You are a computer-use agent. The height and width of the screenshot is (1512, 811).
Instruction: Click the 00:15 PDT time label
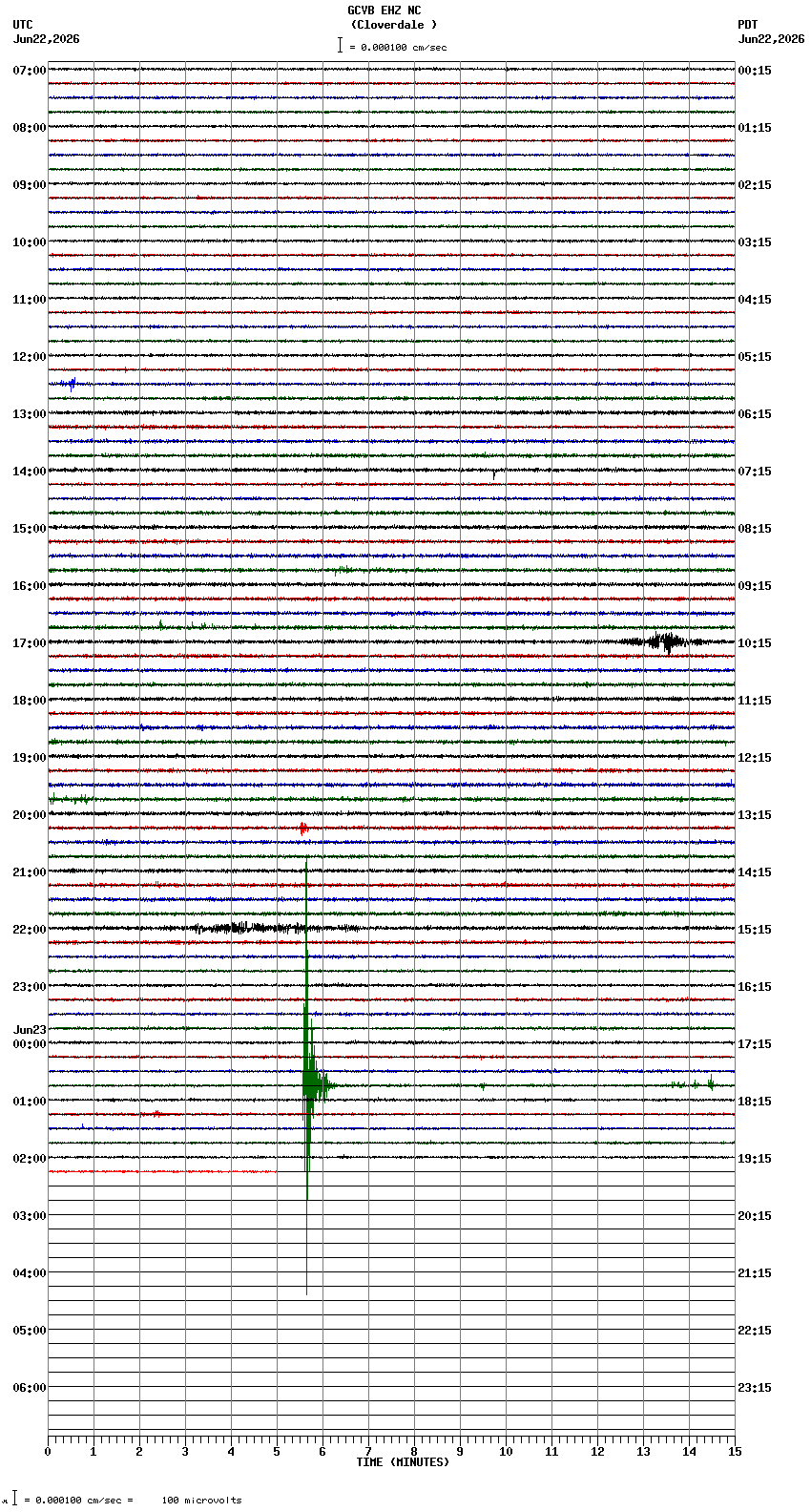(755, 71)
